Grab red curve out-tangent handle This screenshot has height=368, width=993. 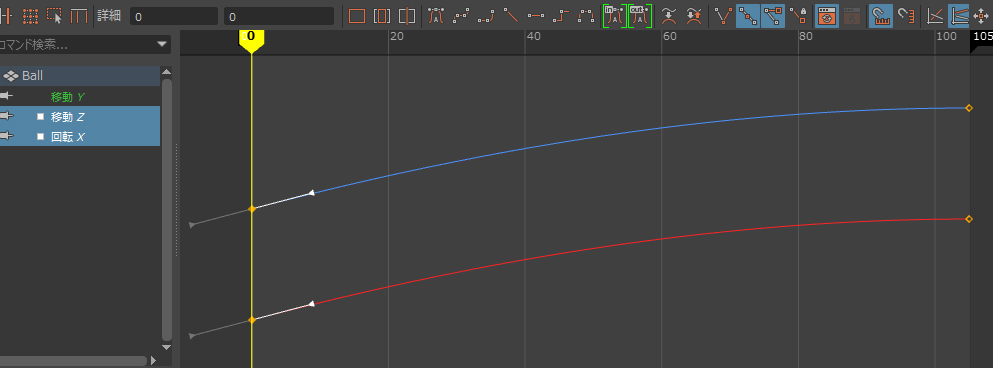tap(312, 305)
